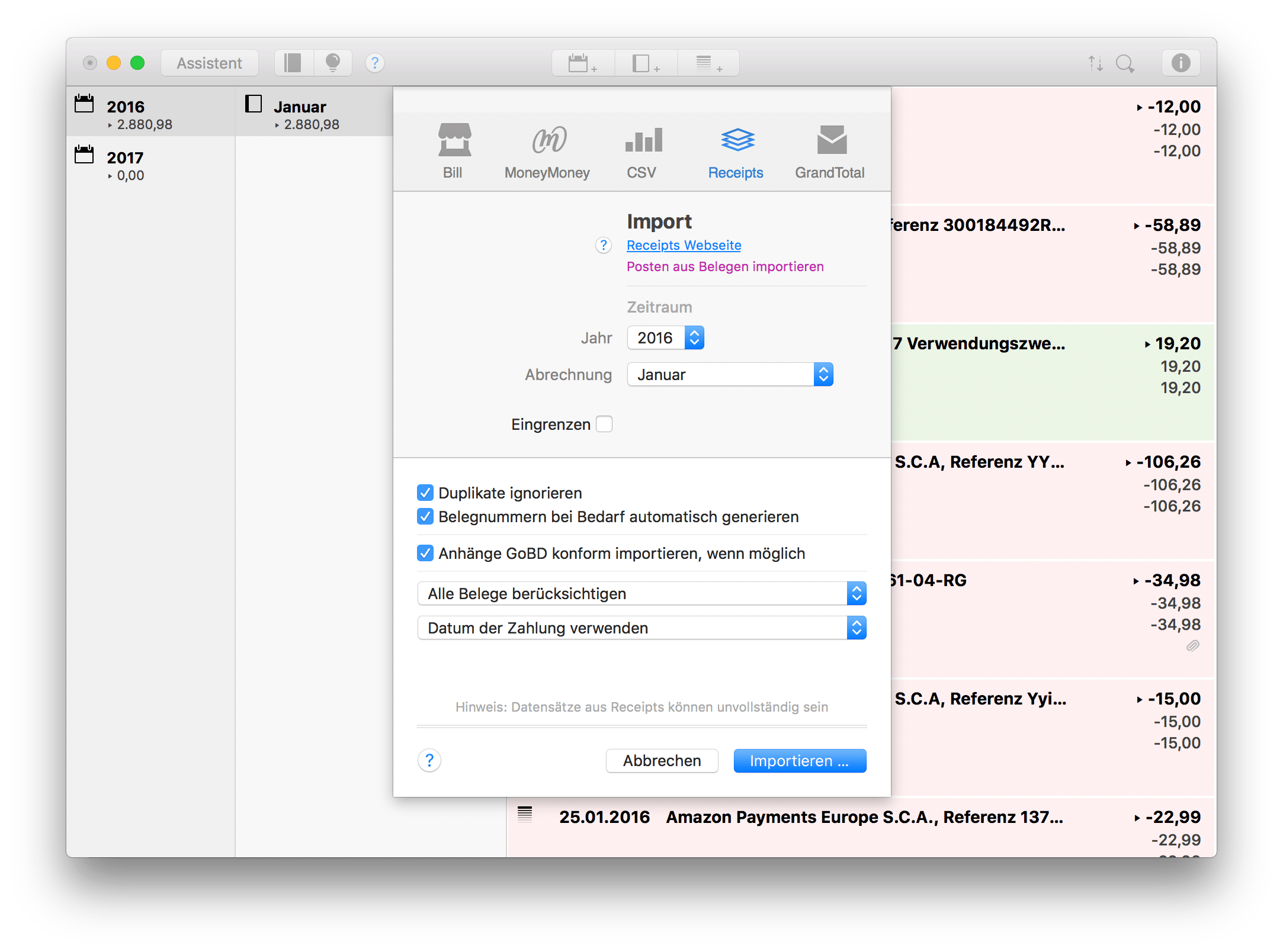Image resolution: width=1283 pixels, height=952 pixels.
Task: Click the add calendar toolbar icon
Action: pyautogui.click(x=581, y=62)
